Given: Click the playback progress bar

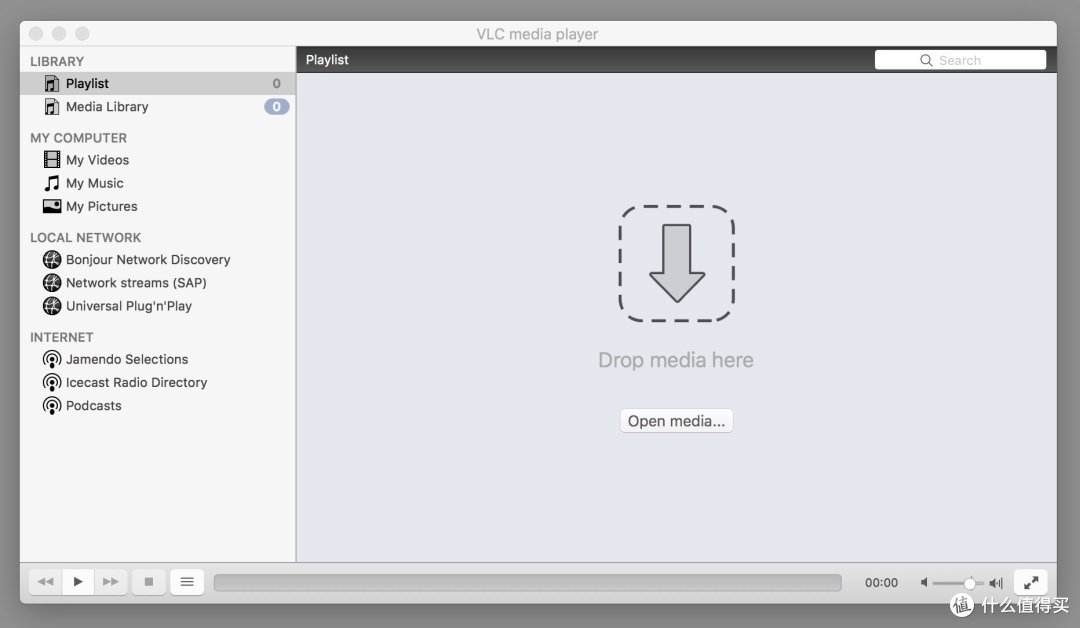Looking at the screenshot, I should [x=528, y=583].
